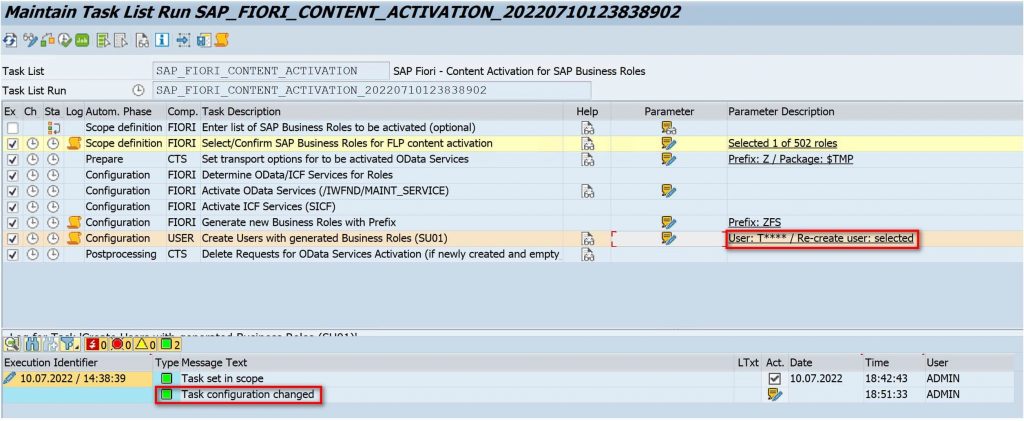The image size is (1024, 421).
Task: Open 'User: T**** / Re-create user: selected' link
Action: point(821,239)
